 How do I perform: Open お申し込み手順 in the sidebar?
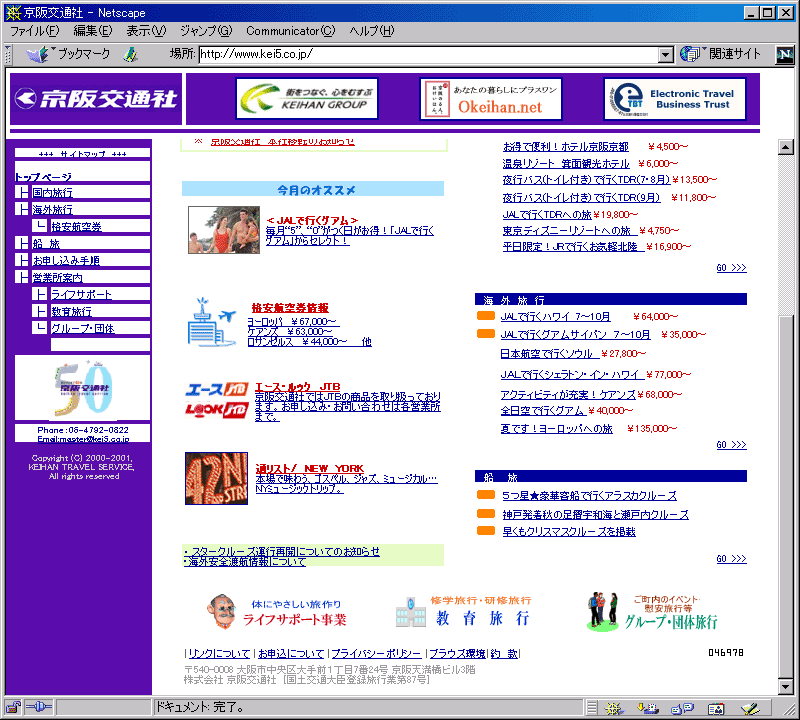point(66,260)
